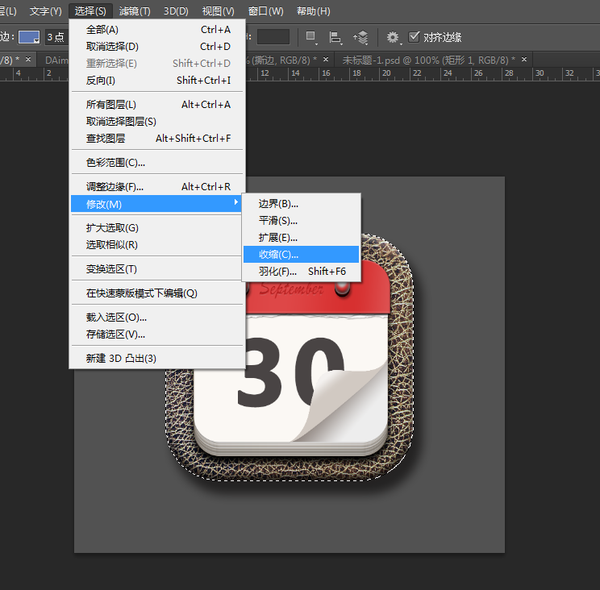Screen dimensions: 600x590
Task: Click the stroke width field showing 3 点
Action: coord(57,37)
